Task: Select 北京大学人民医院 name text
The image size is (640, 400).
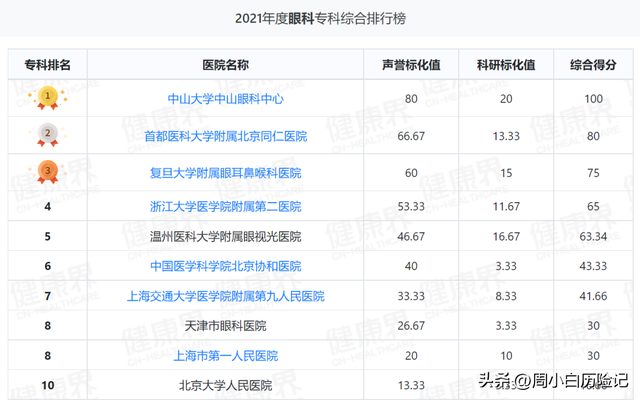Action: click(226, 385)
